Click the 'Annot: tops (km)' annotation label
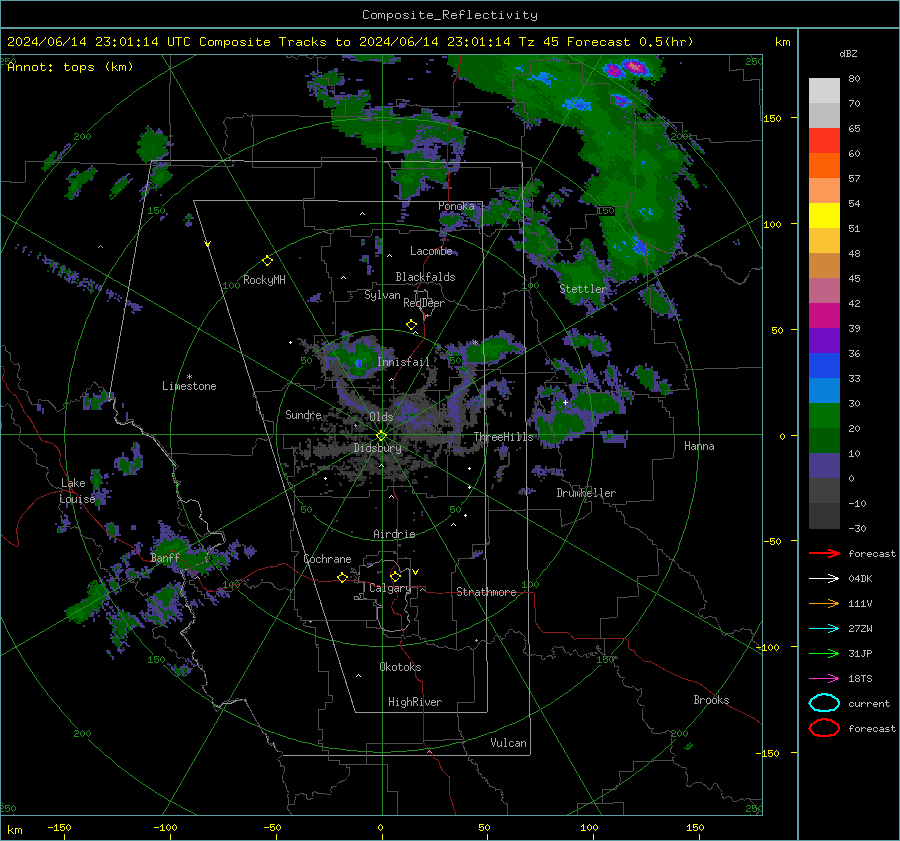 pyautogui.click(x=70, y=67)
